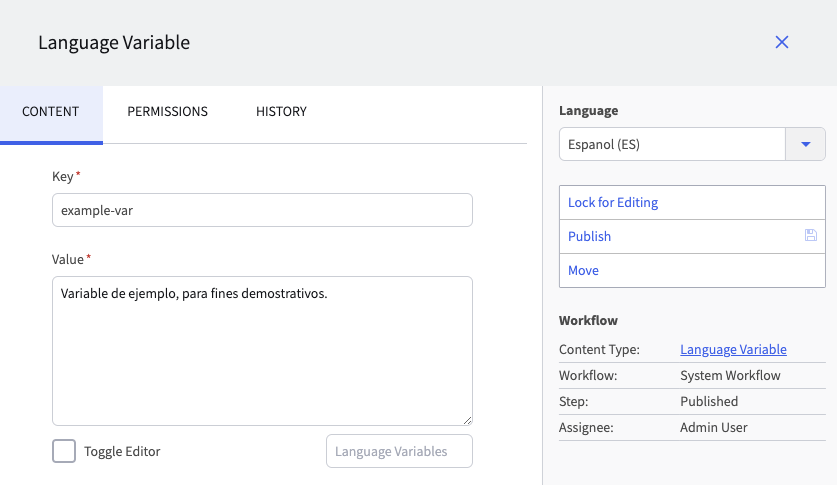The image size is (837, 485).
Task: Enable the Toggle Editor checkbox
Action: point(64,451)
